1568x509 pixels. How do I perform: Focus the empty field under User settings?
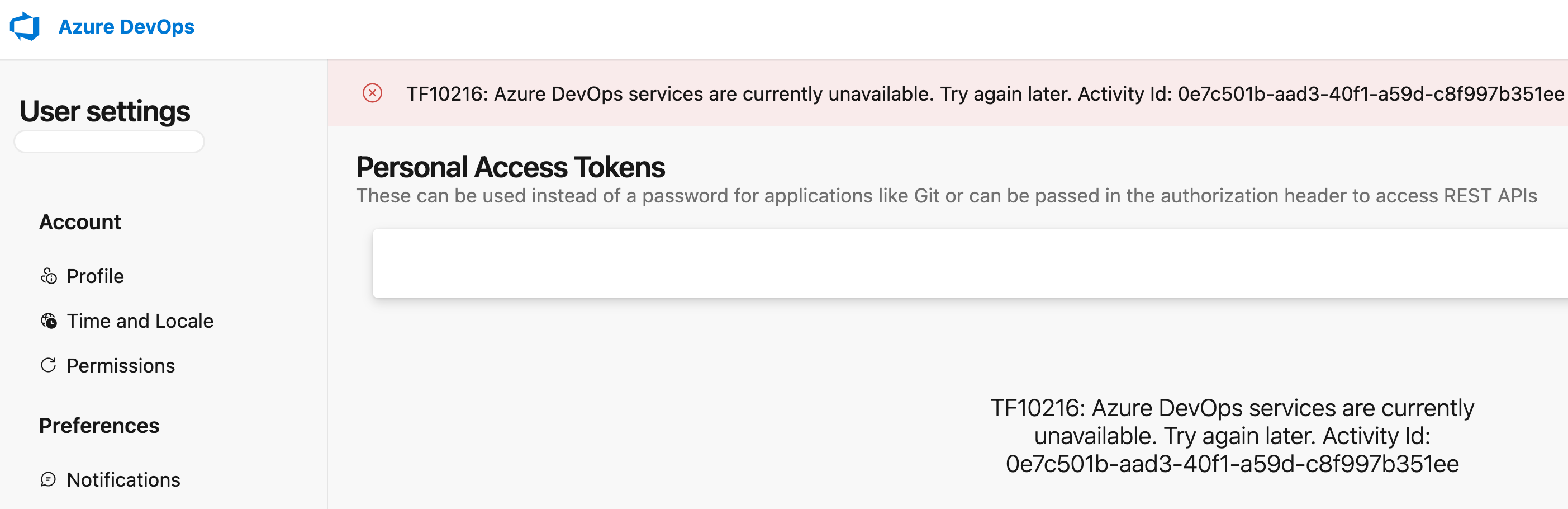coord(110,142)
